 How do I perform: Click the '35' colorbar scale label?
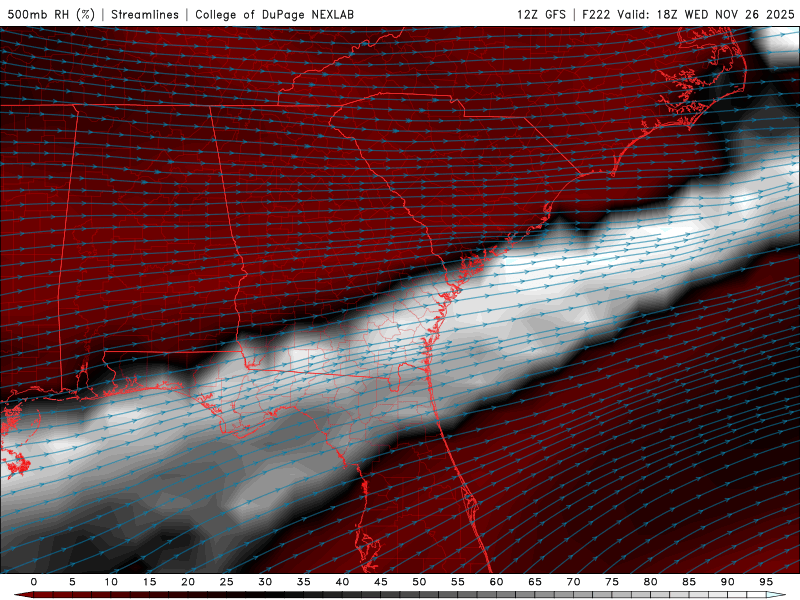tap(303, 582)
